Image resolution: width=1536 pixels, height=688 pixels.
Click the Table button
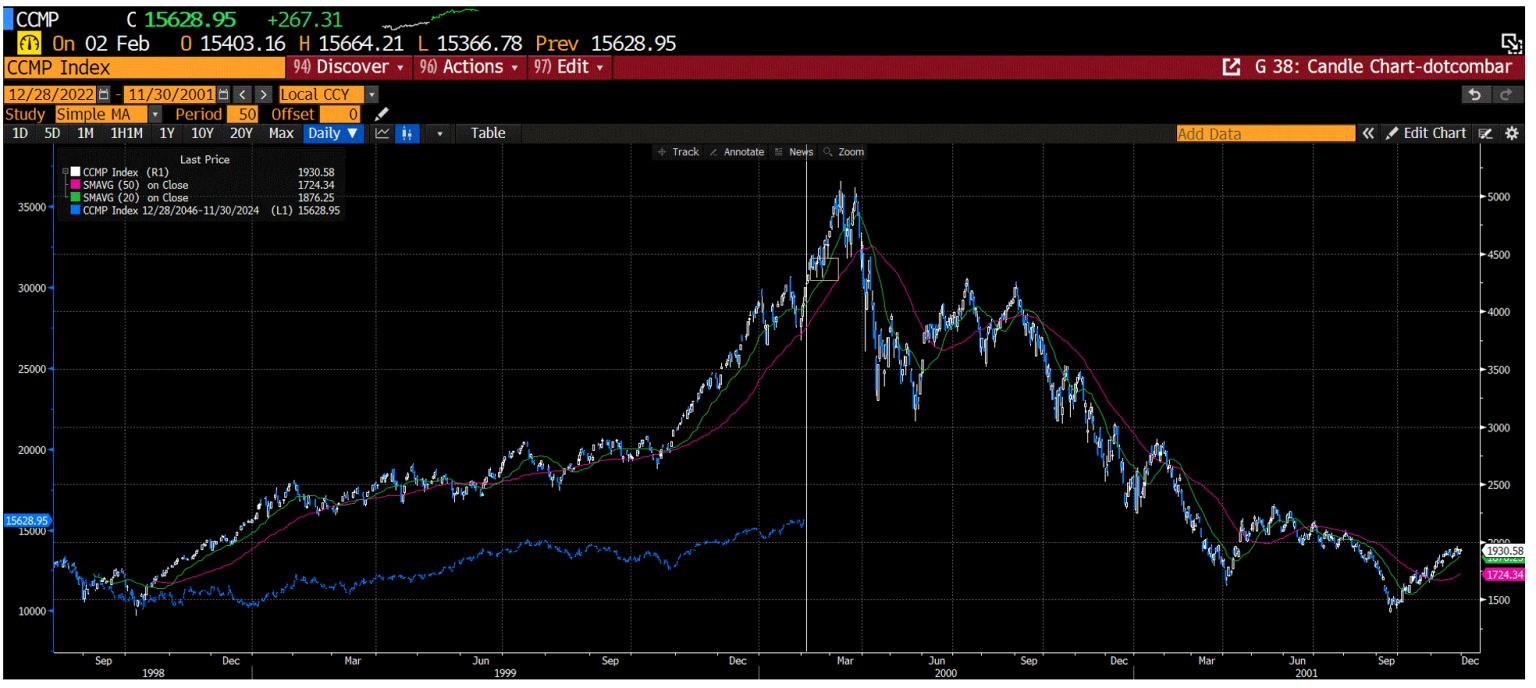(x=487, y=133)
